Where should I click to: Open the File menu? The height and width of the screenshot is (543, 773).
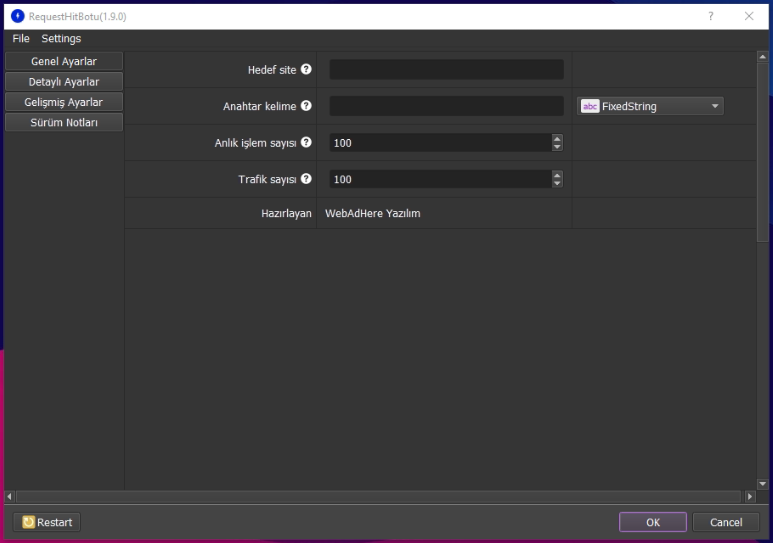click(21, 39)
